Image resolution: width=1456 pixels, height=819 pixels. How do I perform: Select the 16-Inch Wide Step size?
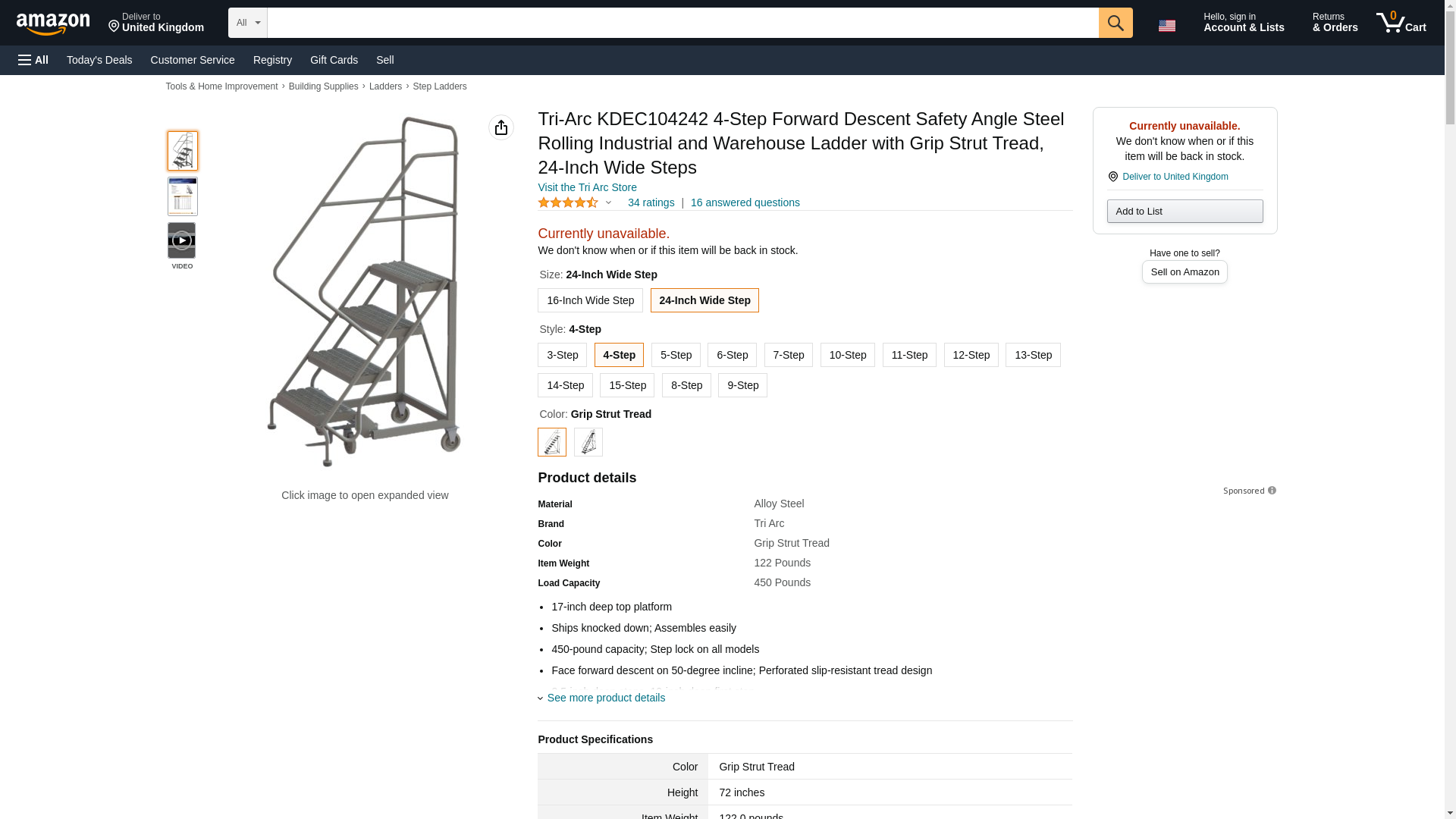[x=590, y=300]
